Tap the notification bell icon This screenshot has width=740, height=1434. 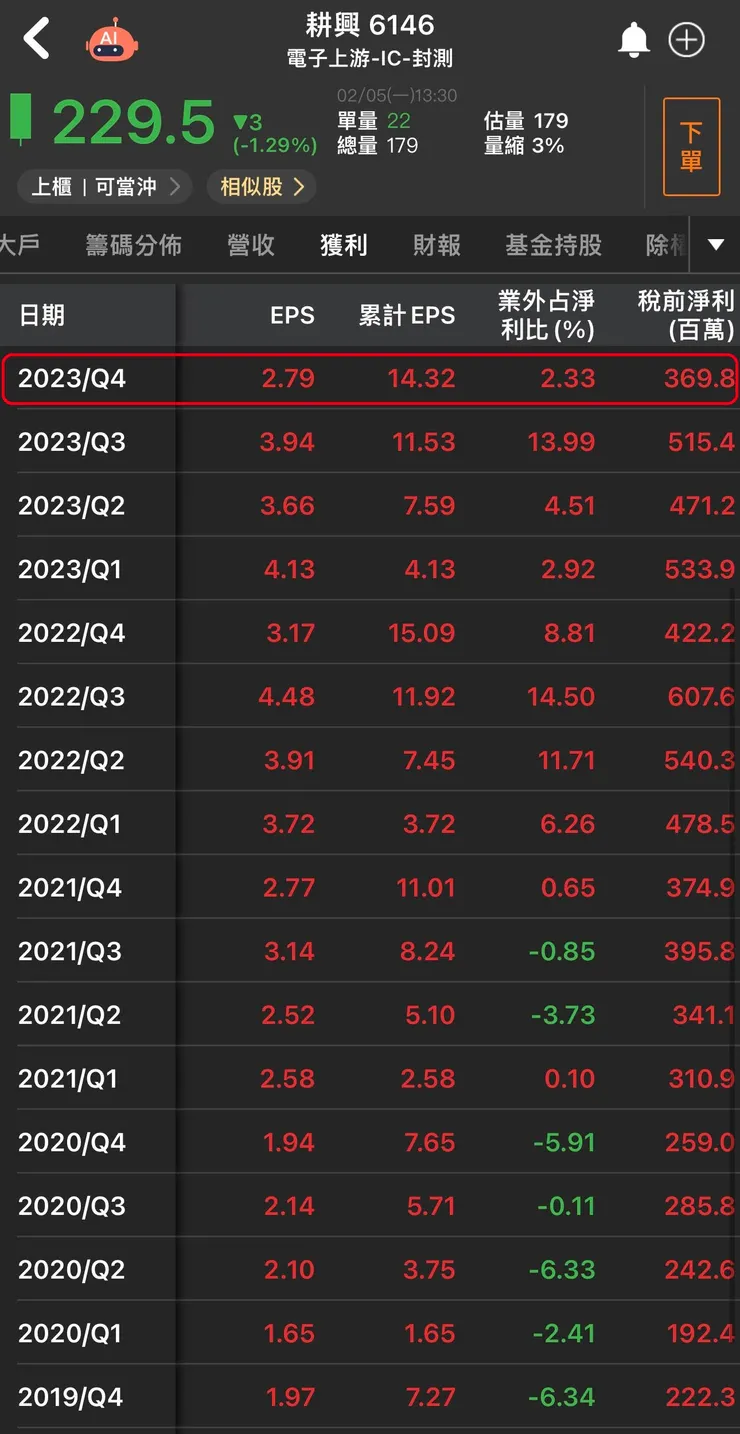click(x=634, y=40)
